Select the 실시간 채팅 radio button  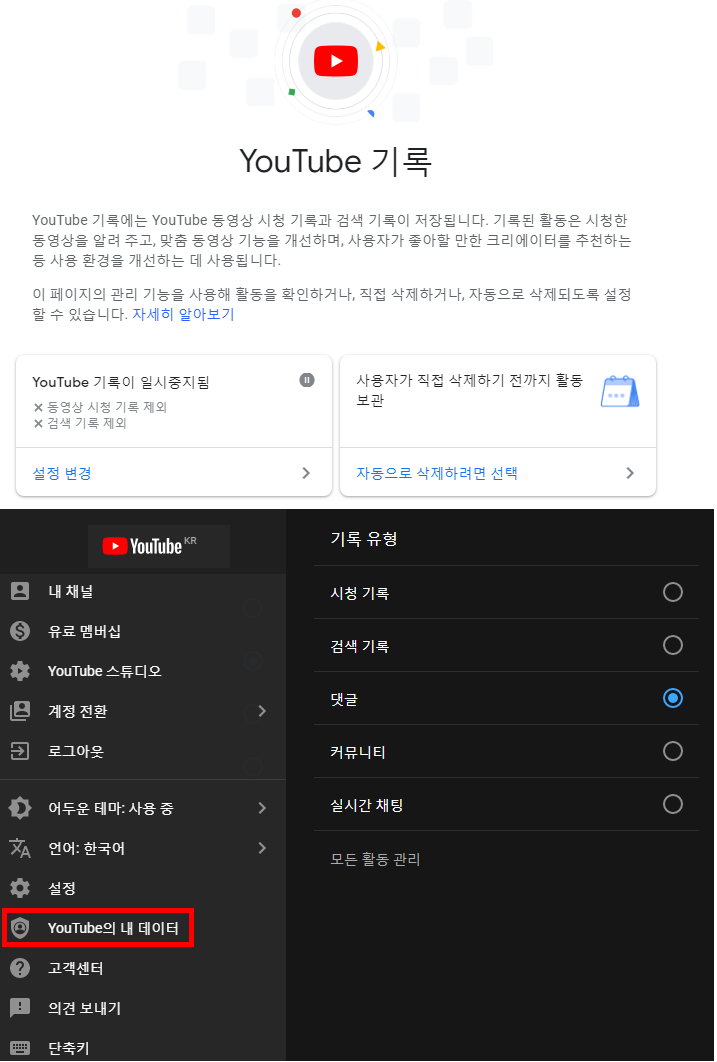(x=672, y=804)
